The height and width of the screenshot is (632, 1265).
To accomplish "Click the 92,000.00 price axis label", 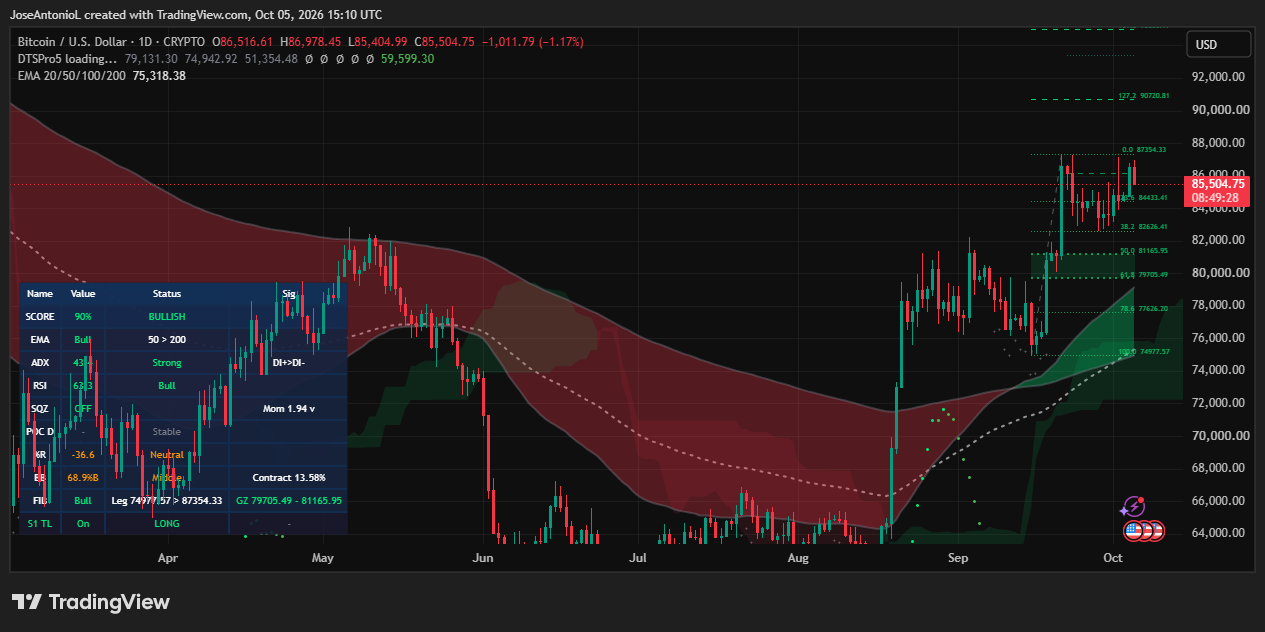I will (1217, 77).
